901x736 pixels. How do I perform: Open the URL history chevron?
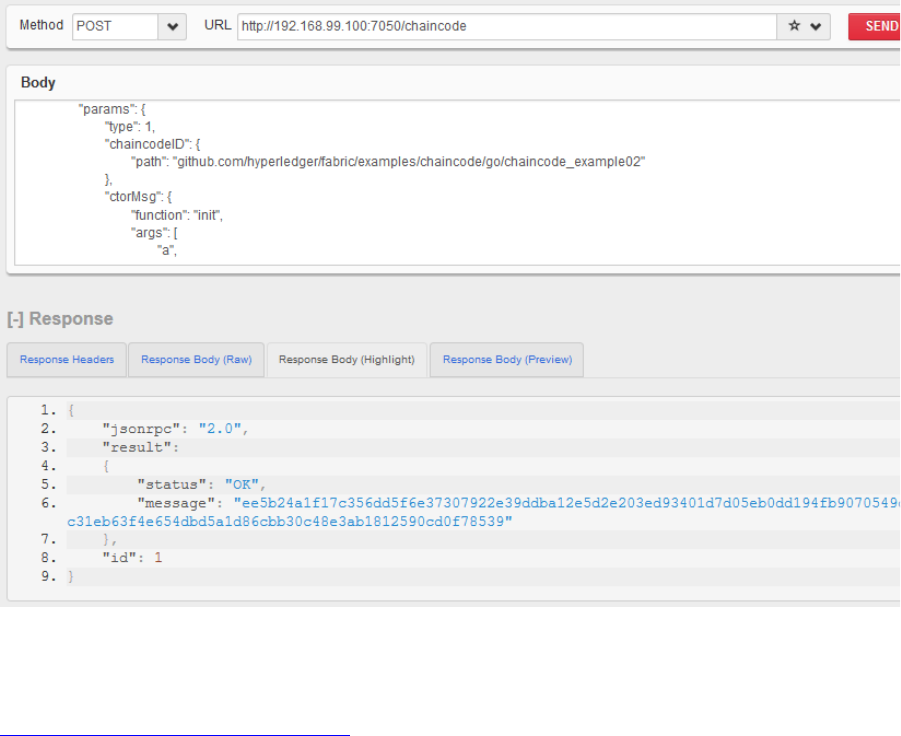pyautogui.click(x=815, y=26)
